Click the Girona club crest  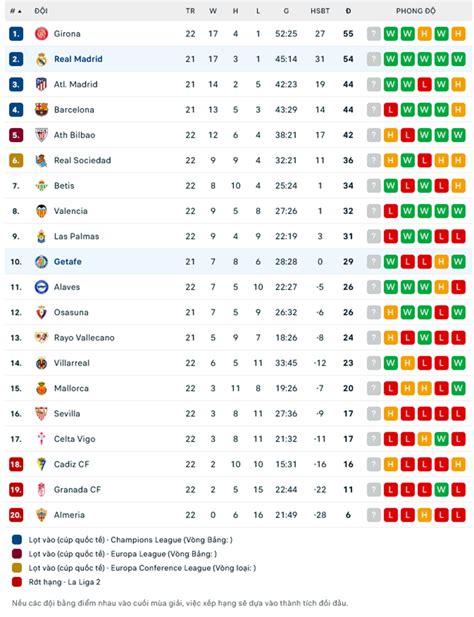pos(41,34)
